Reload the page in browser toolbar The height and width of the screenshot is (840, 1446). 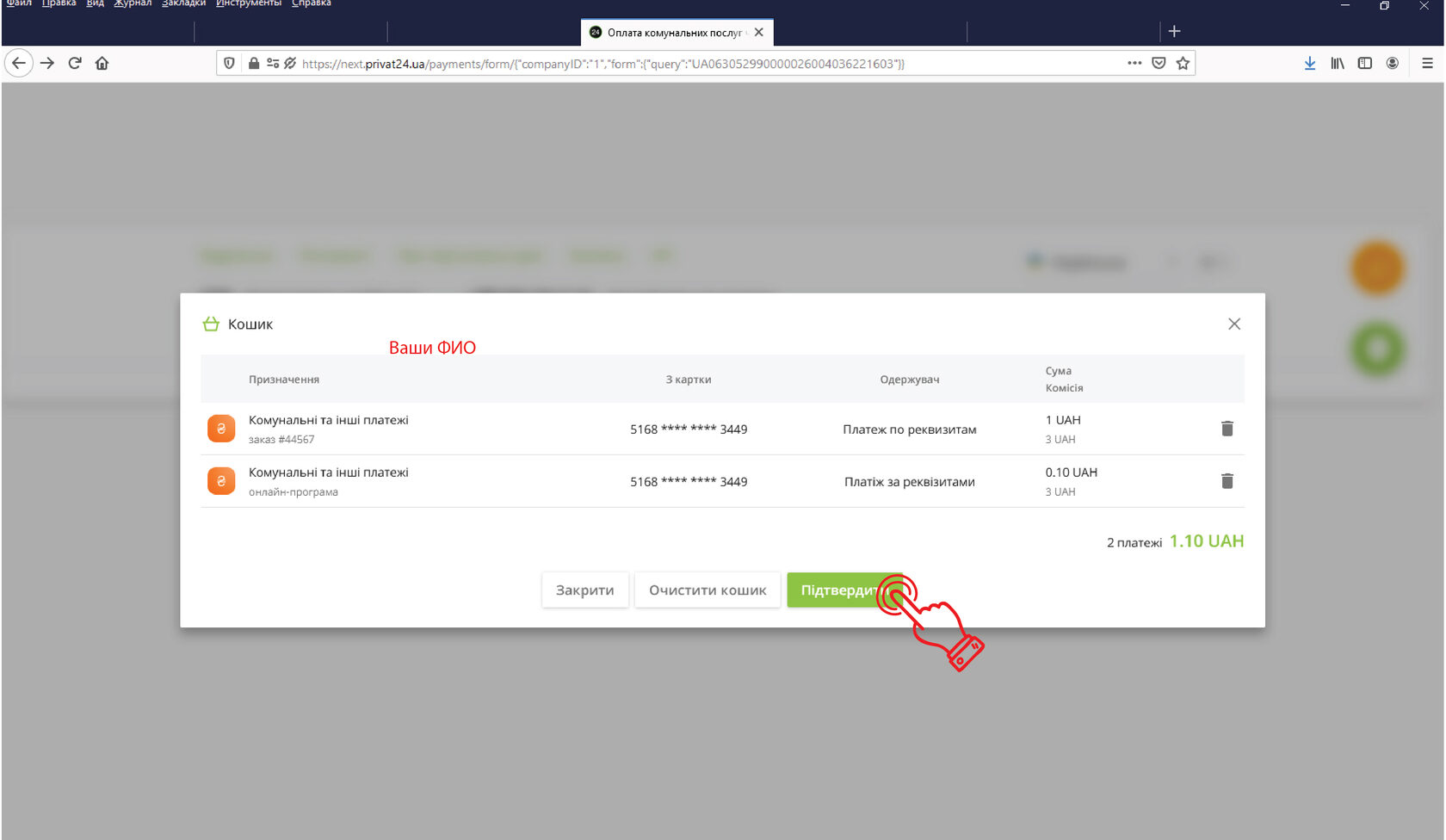(x=75, y=63)
